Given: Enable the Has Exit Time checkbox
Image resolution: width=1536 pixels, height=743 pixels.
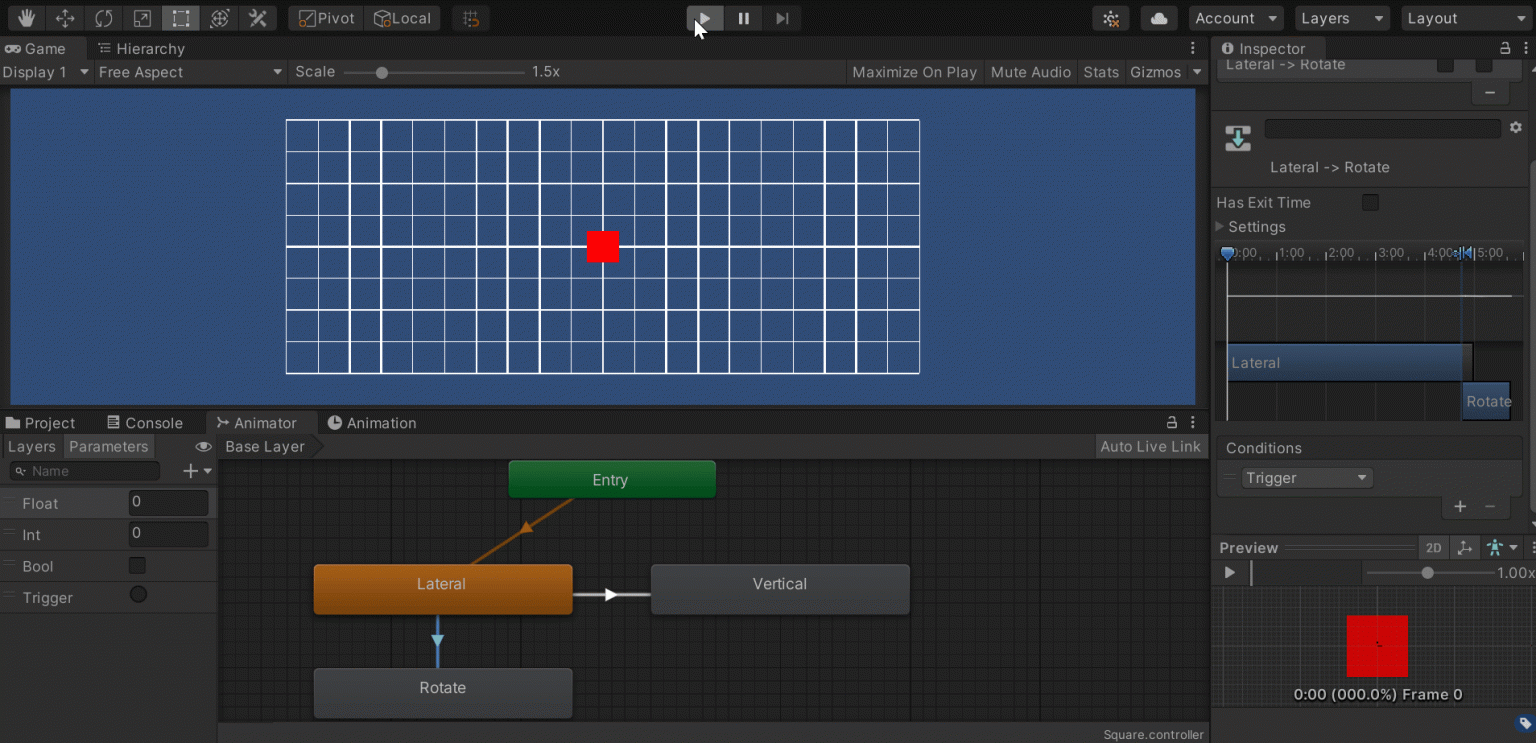Looking at the screenshot, I should (1370, 203).
